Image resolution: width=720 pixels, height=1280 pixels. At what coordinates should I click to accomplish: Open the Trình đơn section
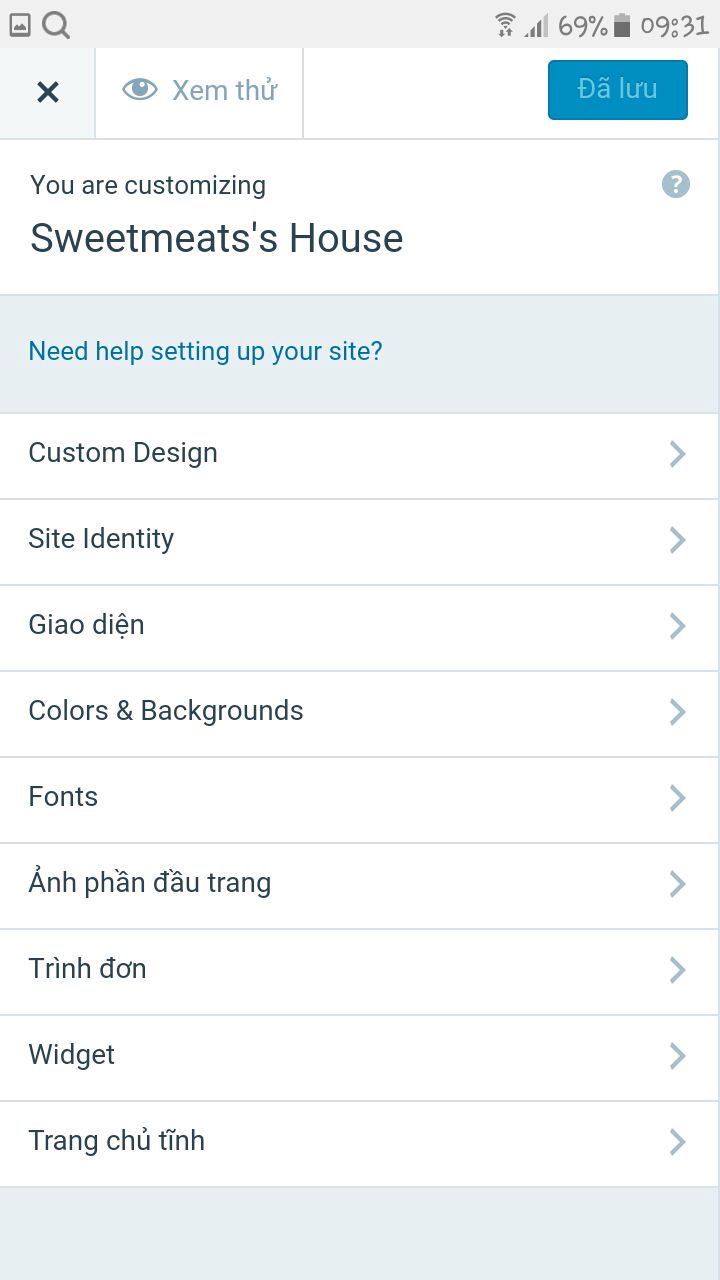tap(359, 972)
